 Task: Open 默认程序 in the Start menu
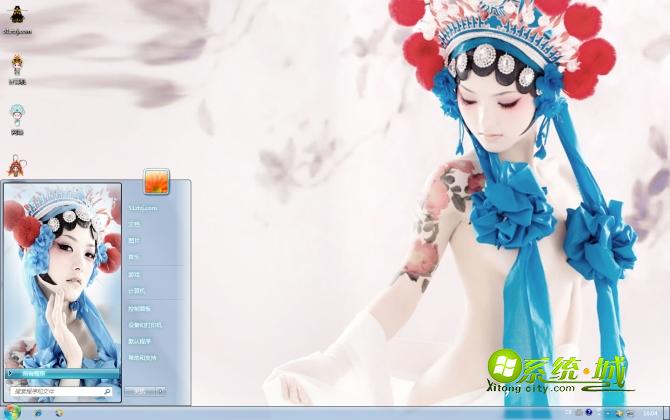click(139, 341)
